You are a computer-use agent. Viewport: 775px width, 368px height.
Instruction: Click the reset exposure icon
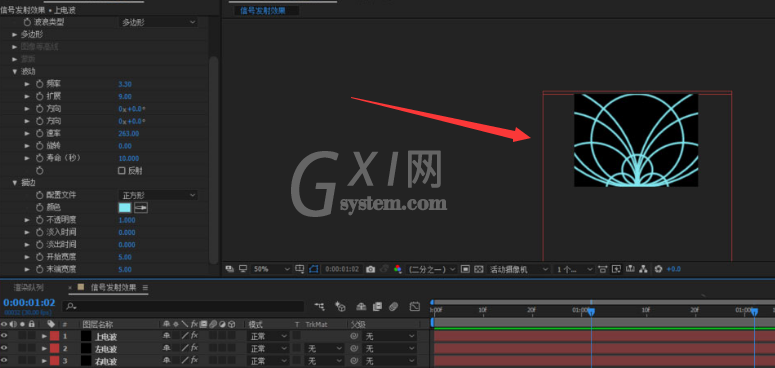pyautogui.click(x=658, y=269)
